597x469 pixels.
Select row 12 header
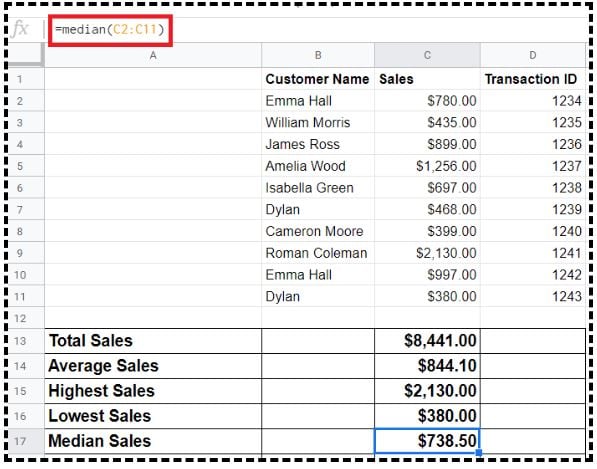click(x=20, y=318)
